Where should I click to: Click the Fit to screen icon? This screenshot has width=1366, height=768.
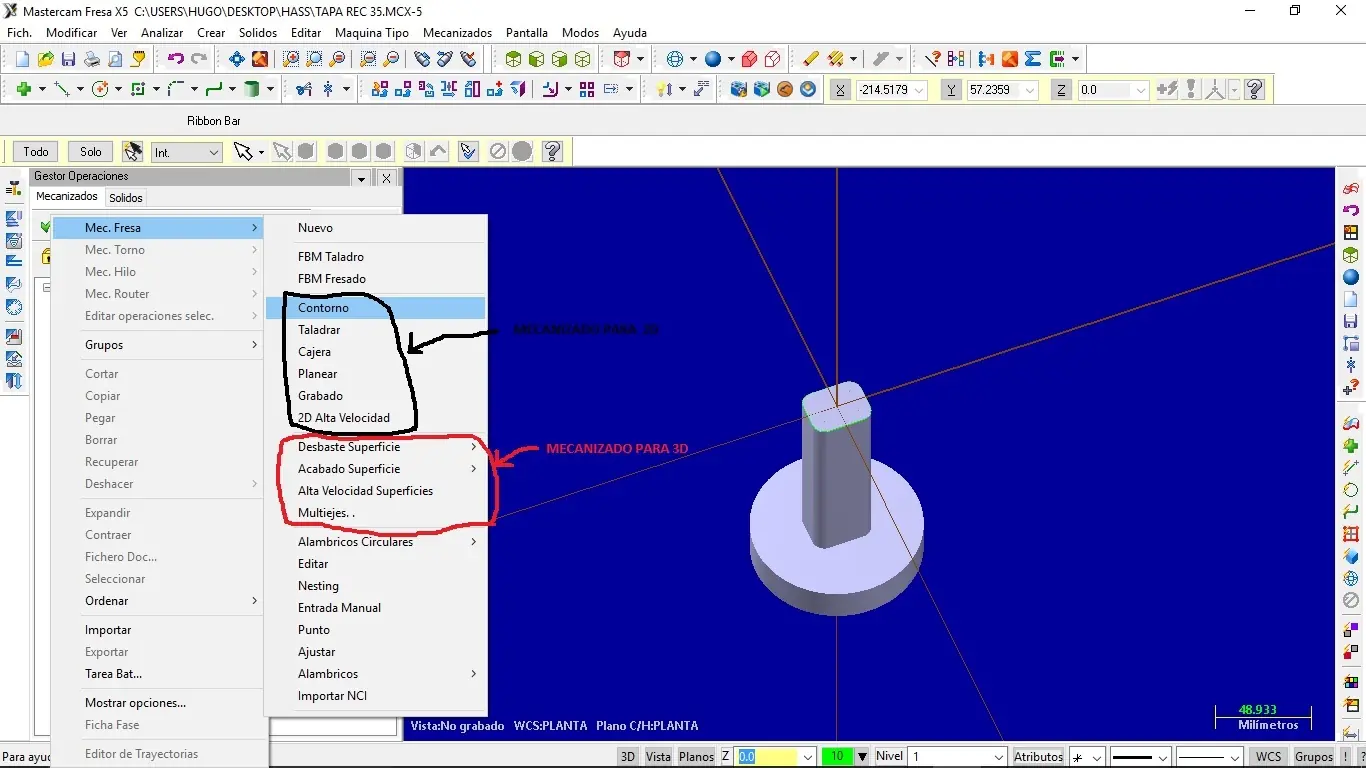237,59
